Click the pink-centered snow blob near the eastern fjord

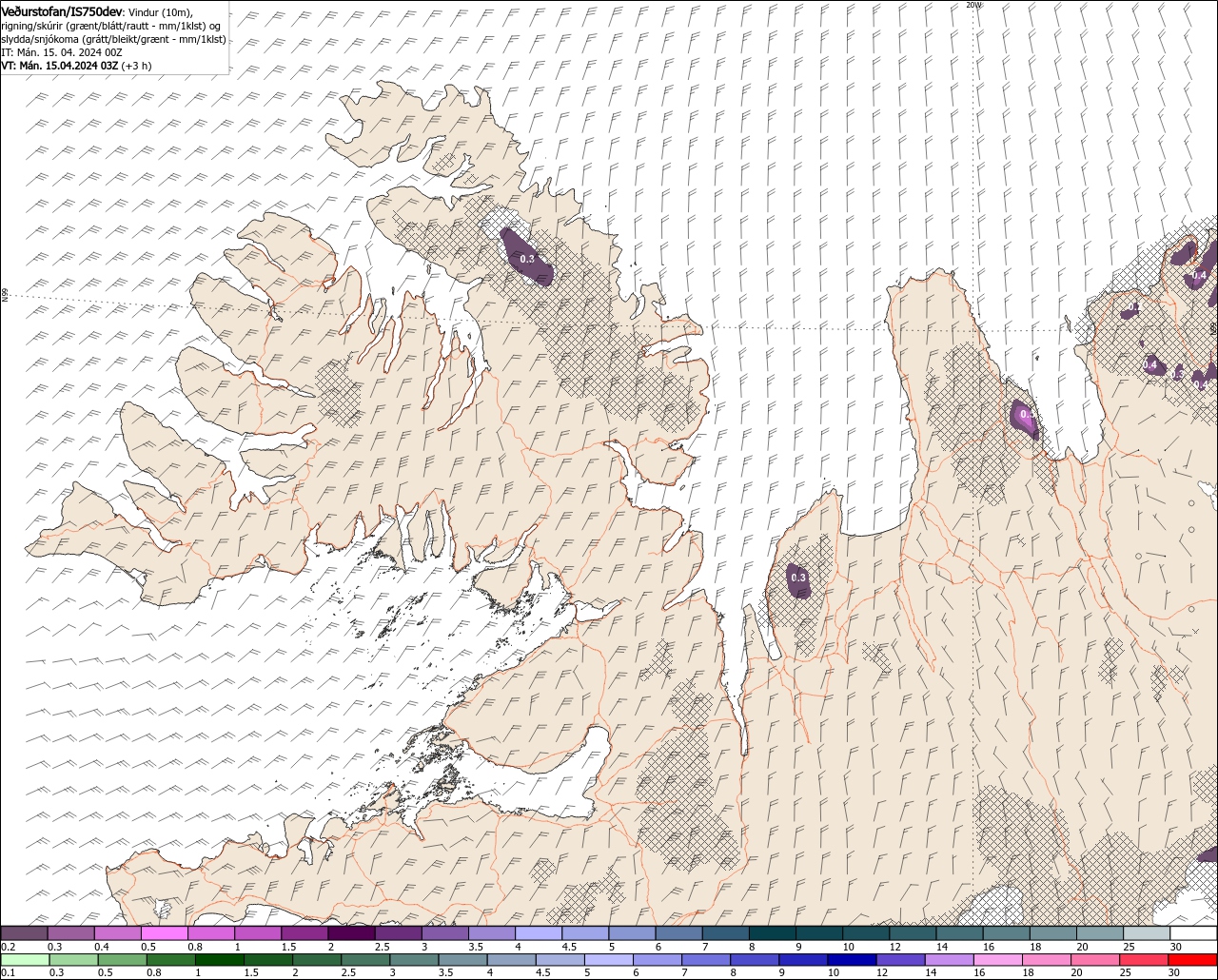point(1025,417)
